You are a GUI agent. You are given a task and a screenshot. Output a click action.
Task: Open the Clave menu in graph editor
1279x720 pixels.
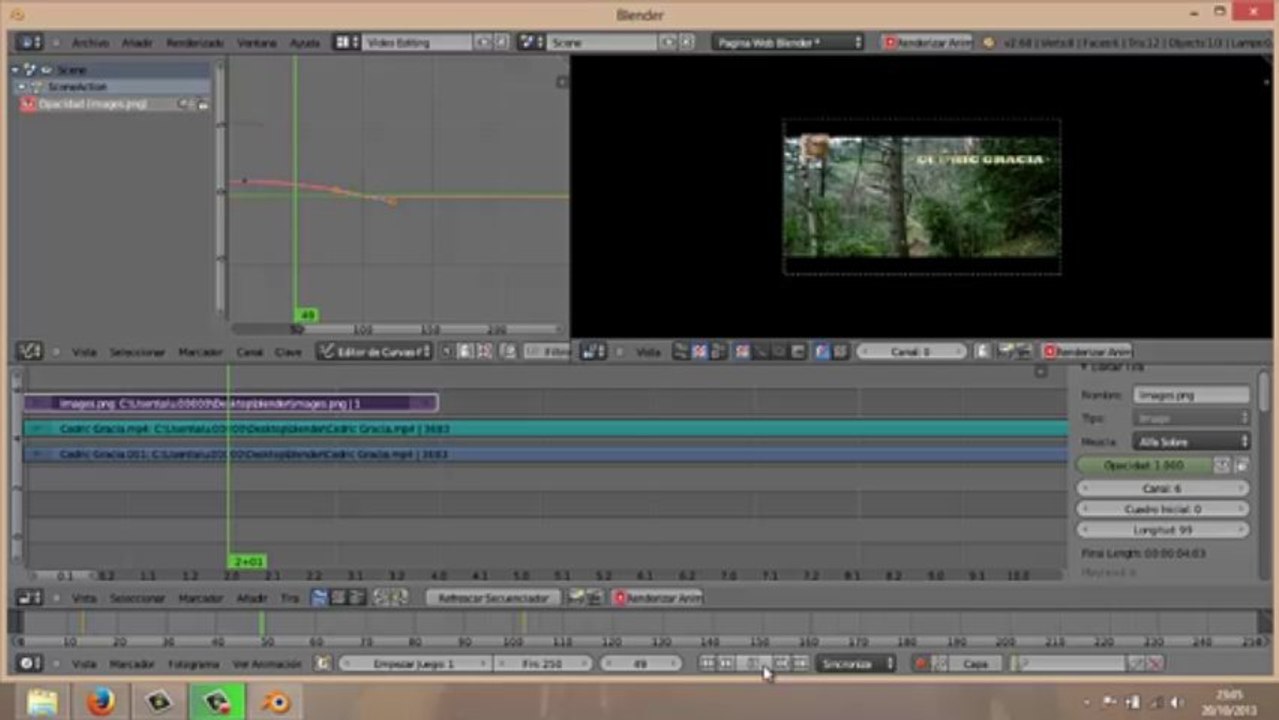(x=288, y=352)
